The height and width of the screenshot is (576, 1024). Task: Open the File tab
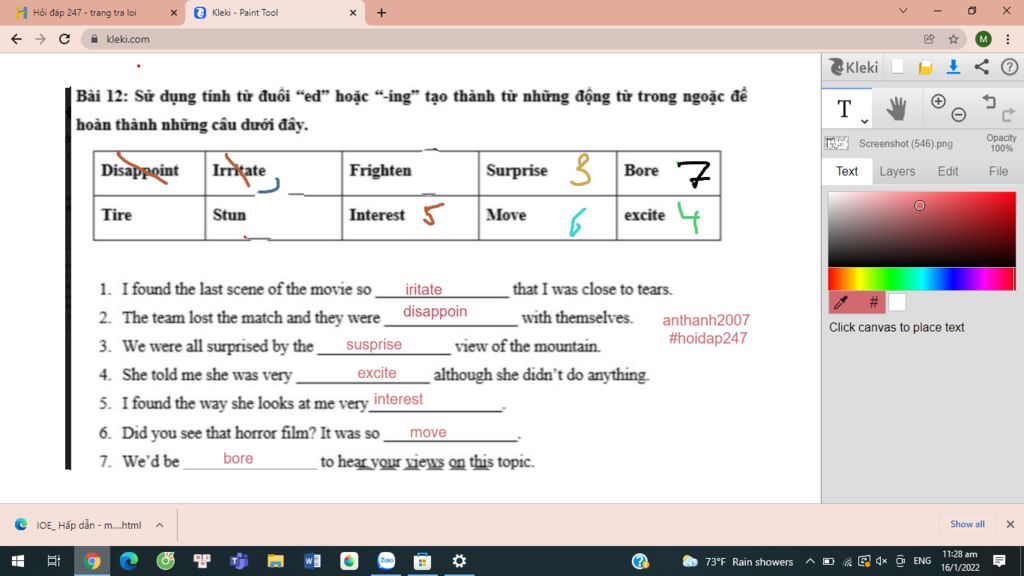pyautogui.click(x=998, y=171)
